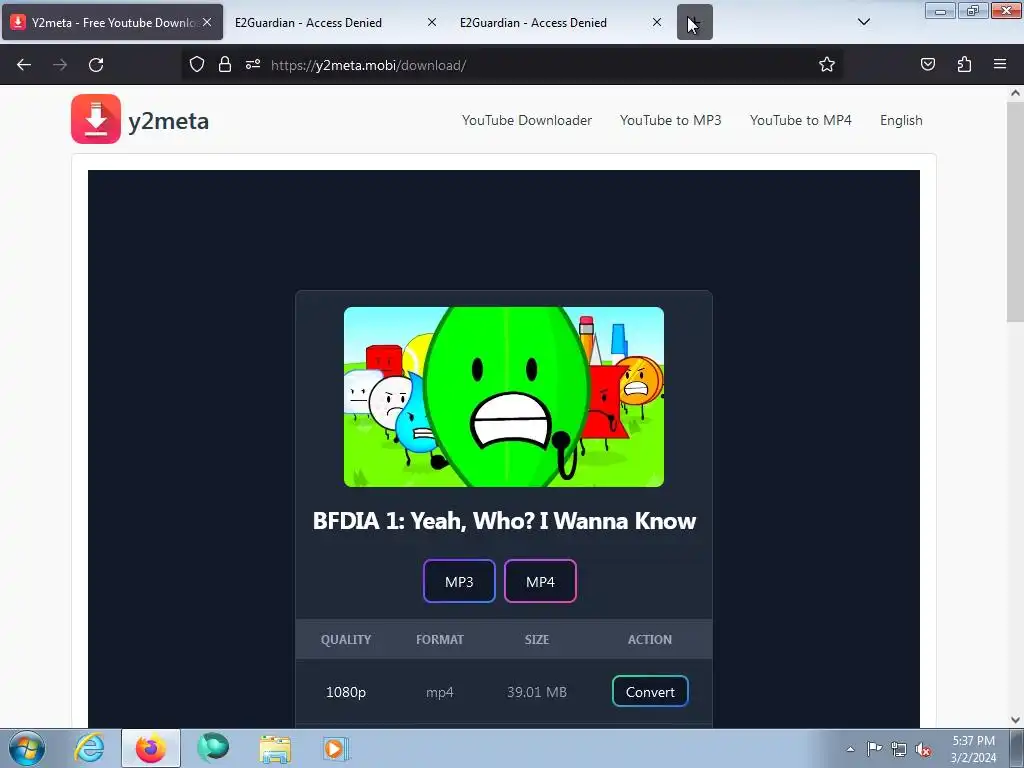Open the tracking protection shield icon
The width and height of the screenshot is (1024, 768).
(x=197, y=64)
